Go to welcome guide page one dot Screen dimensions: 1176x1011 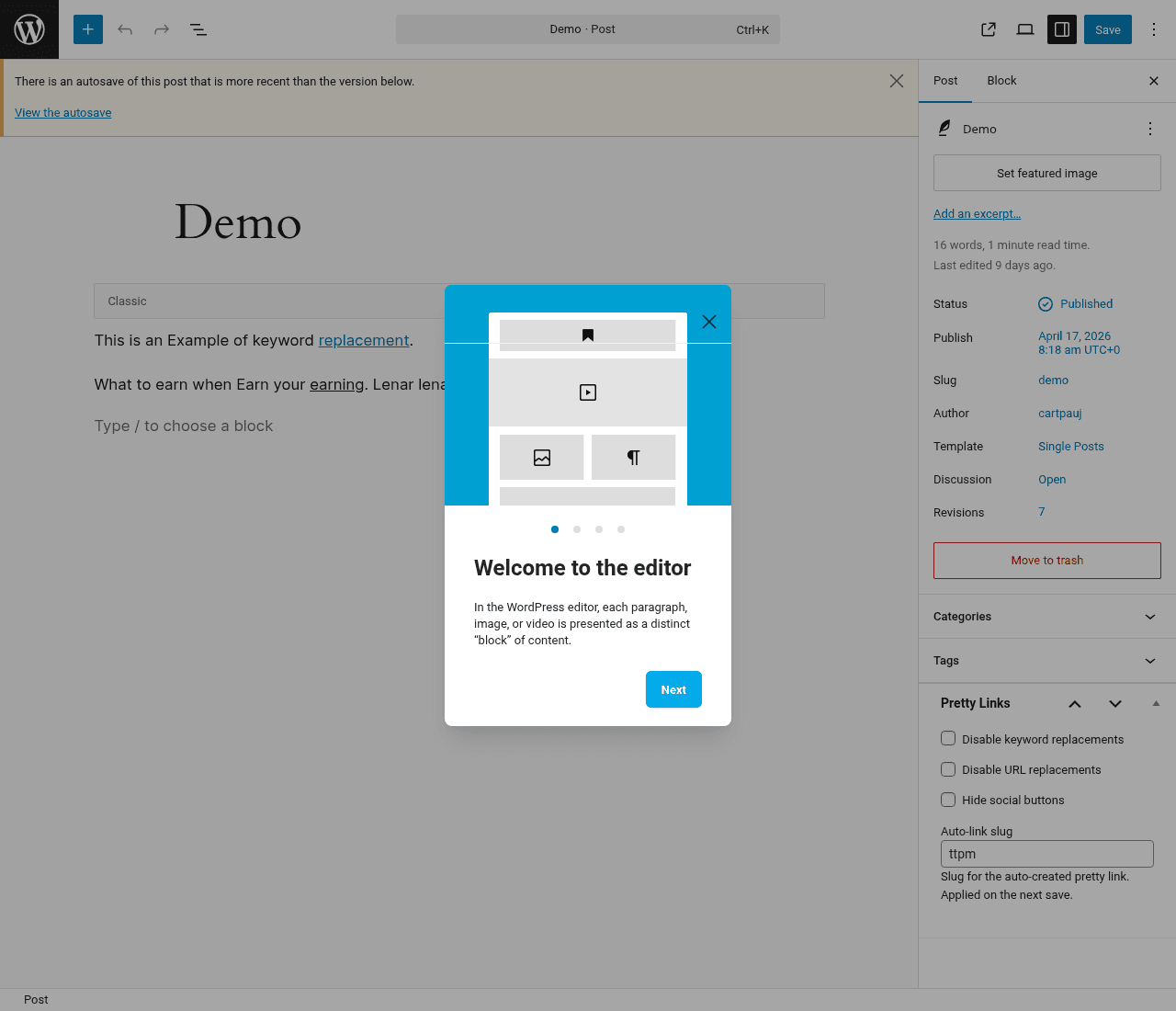(555, 529)
